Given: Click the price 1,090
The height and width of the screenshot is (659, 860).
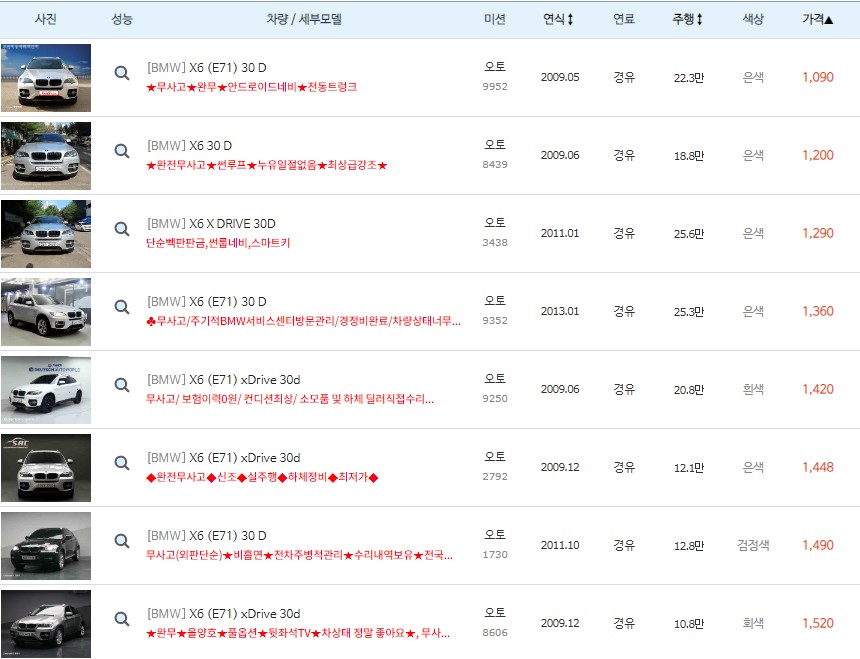Looking at the screenshot, I should (818, 77).
